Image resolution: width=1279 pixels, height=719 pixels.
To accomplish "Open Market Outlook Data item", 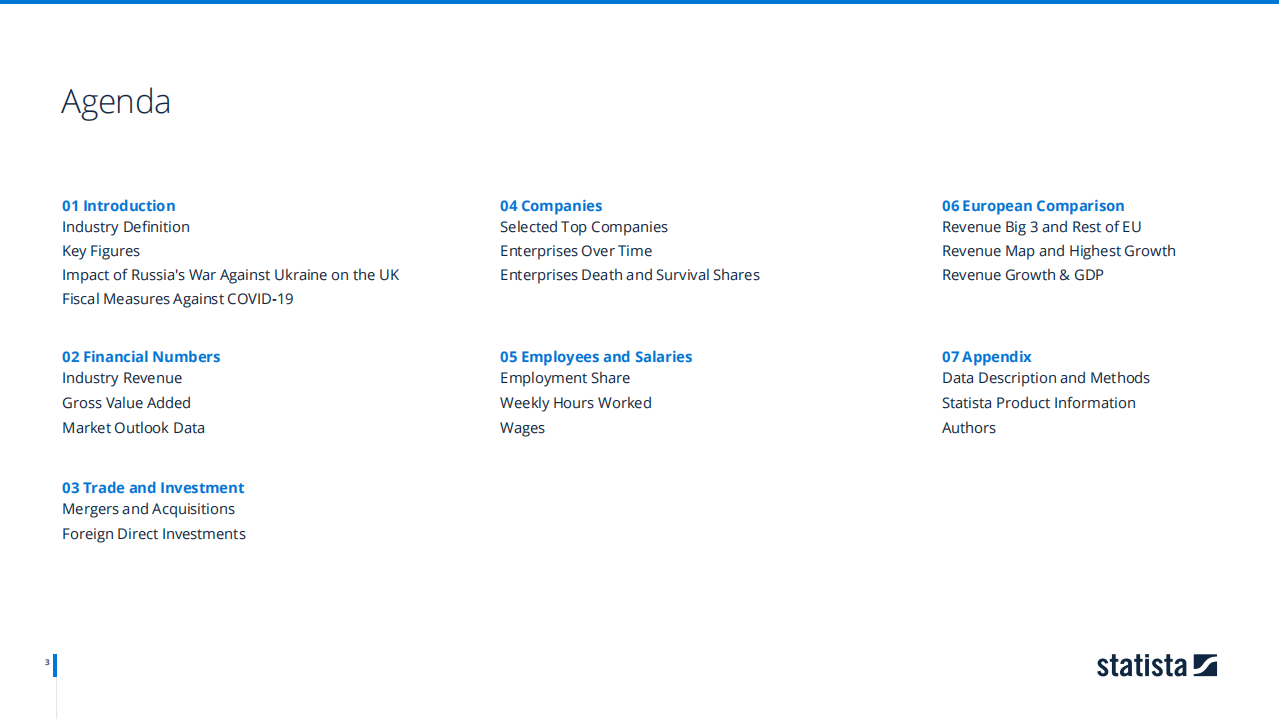I will coord(133,428).
